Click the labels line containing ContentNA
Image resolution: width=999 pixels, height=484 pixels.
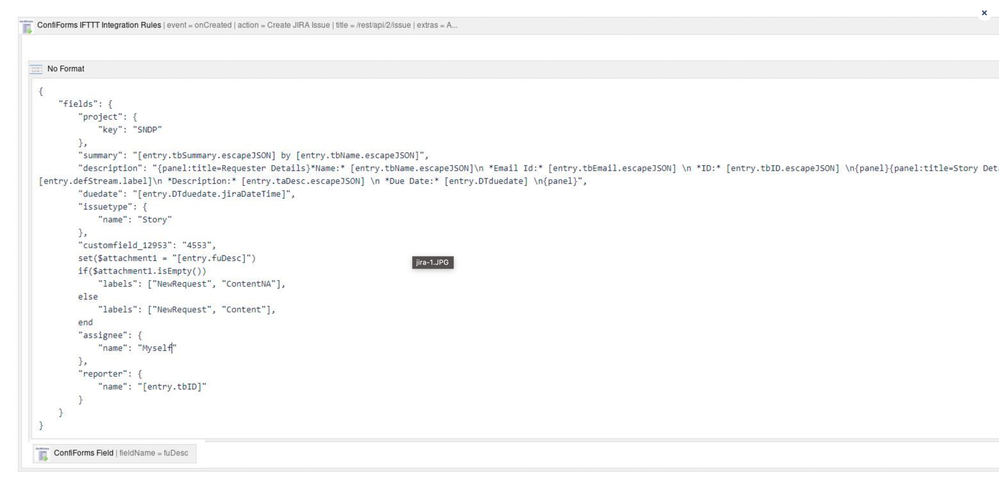click(x=192, y=284)
